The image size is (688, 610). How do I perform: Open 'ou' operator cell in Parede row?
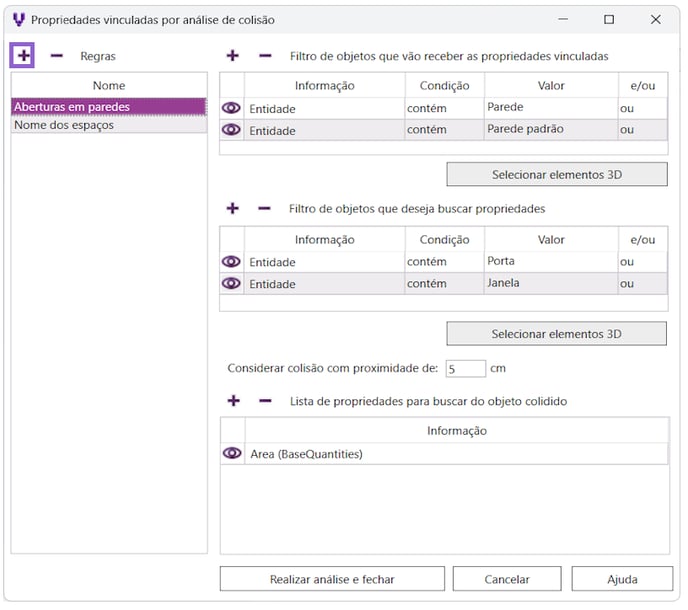pyautogui.click(x=641, y=108)
